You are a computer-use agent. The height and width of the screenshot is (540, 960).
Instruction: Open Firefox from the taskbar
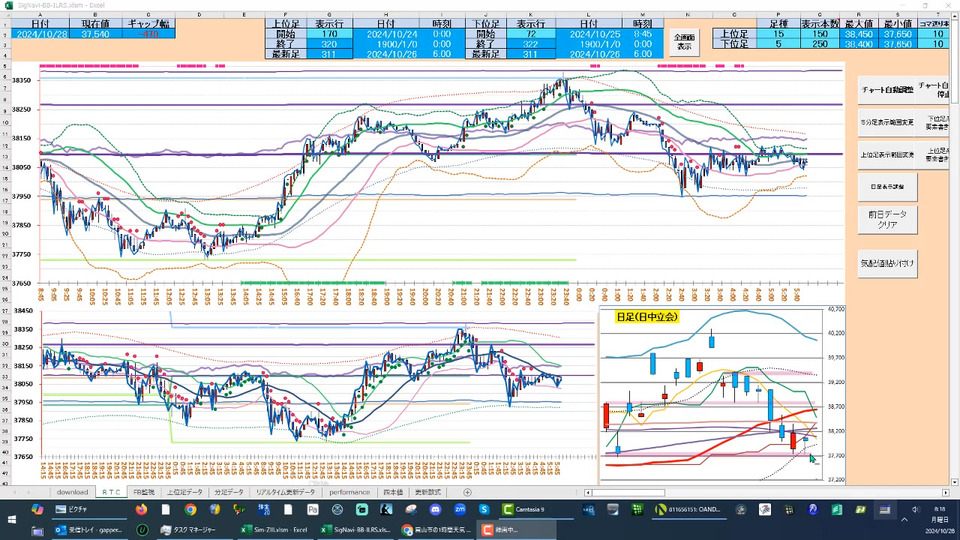pos(141,509)
